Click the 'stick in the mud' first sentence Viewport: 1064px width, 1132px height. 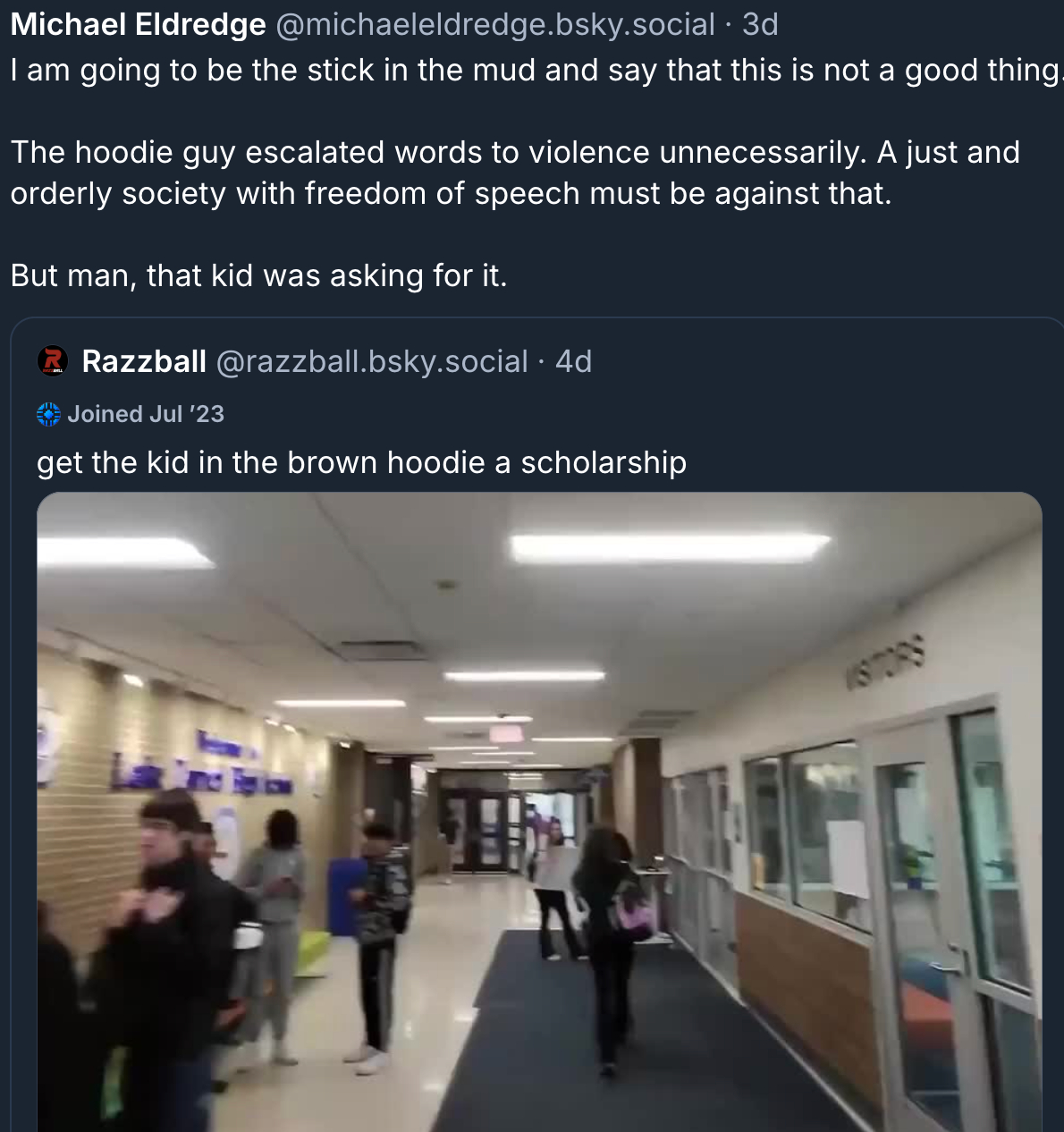click(536, 70)
